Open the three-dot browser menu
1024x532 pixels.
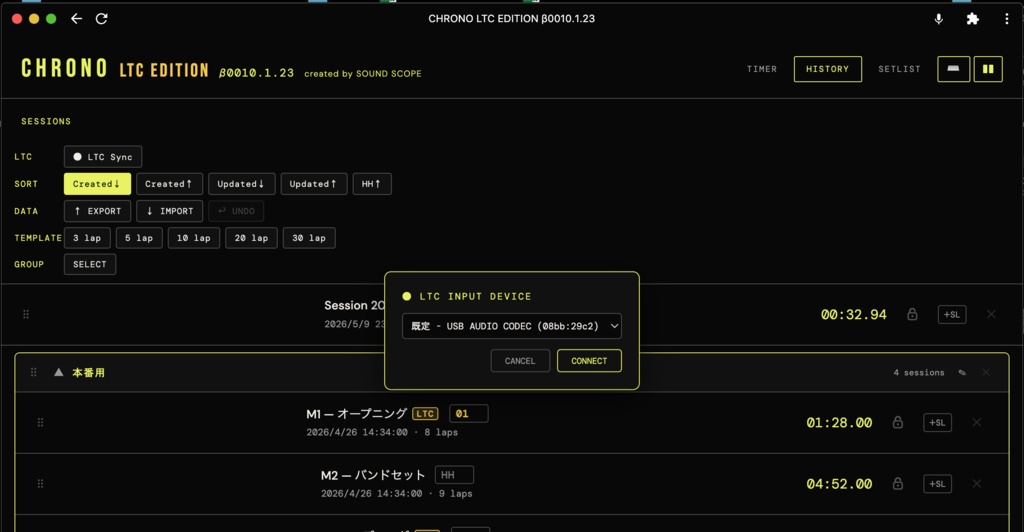tap(1006, 19)
